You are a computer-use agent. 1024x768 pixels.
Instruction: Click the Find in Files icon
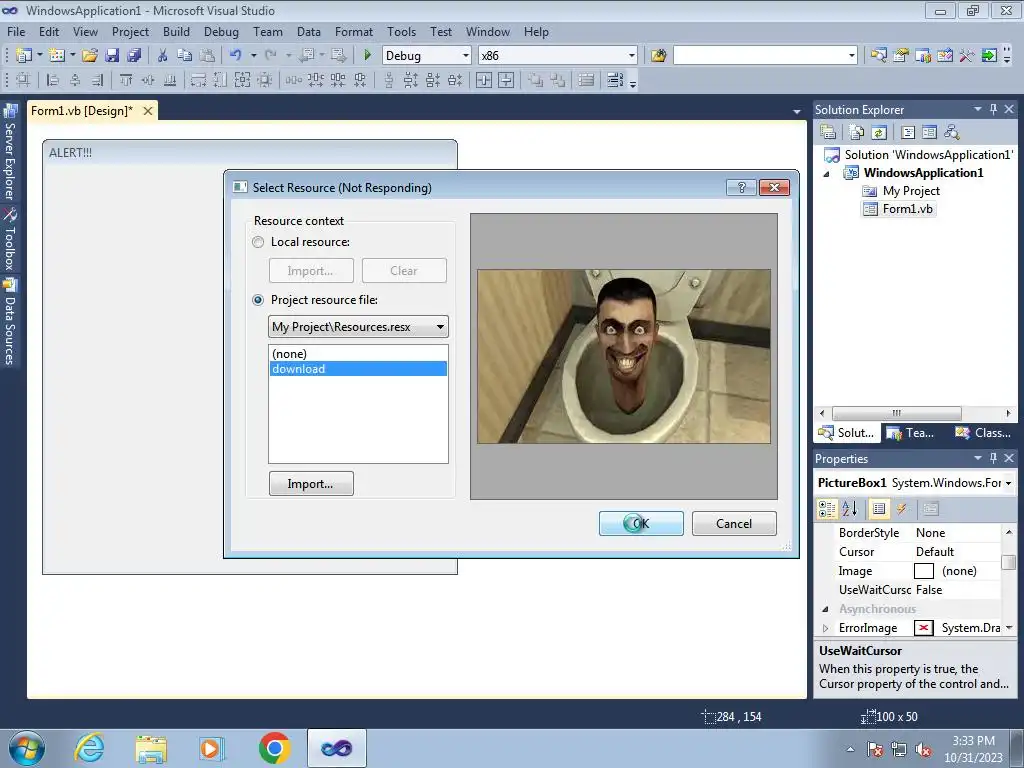658,56
